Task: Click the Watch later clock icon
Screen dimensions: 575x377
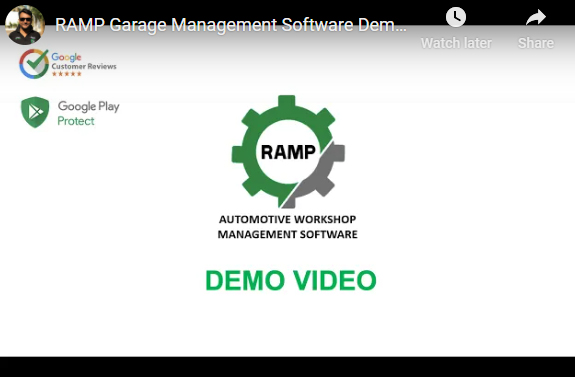Action: [456, 17]
